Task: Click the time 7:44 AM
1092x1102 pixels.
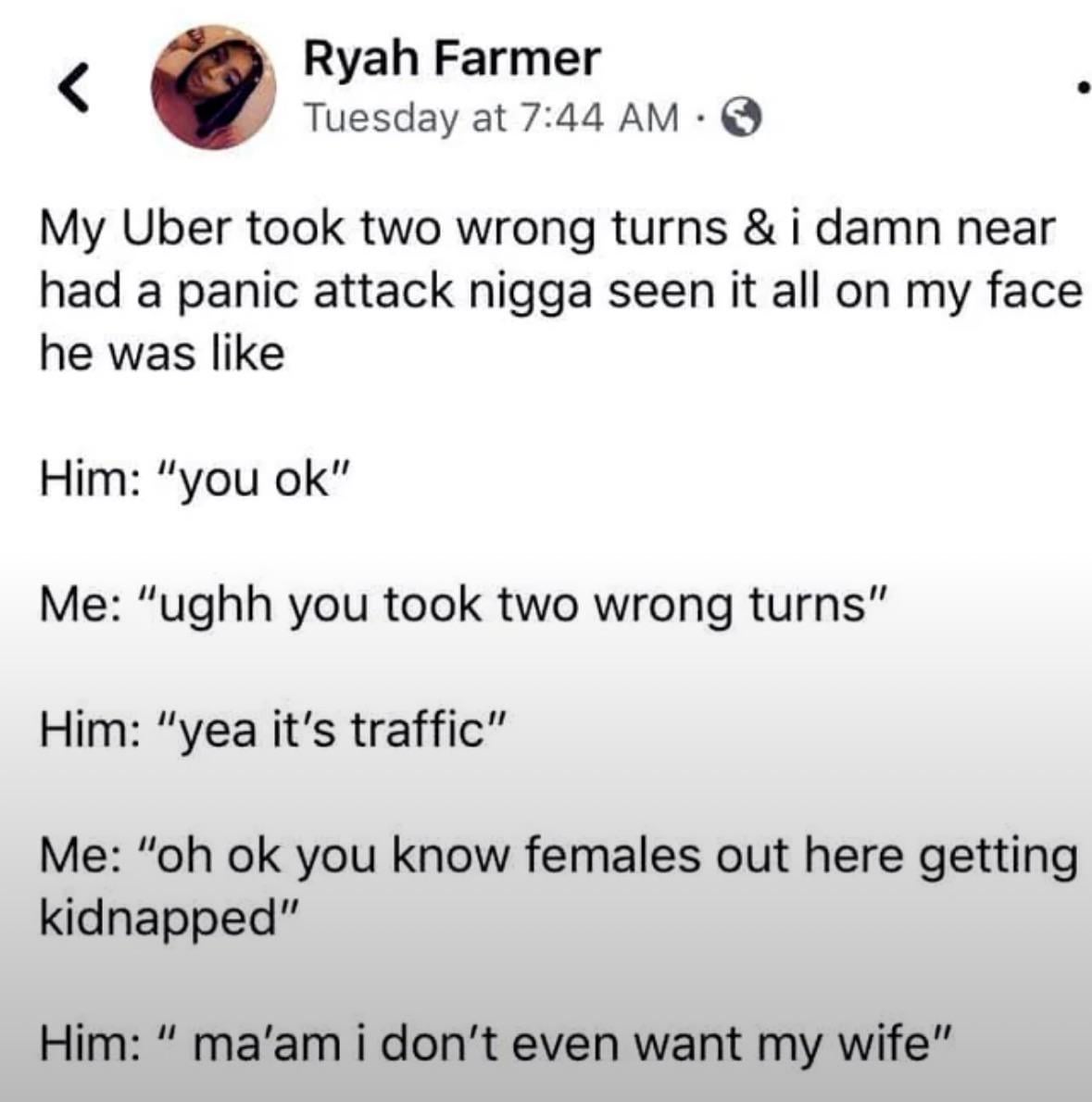Action: 601,118
